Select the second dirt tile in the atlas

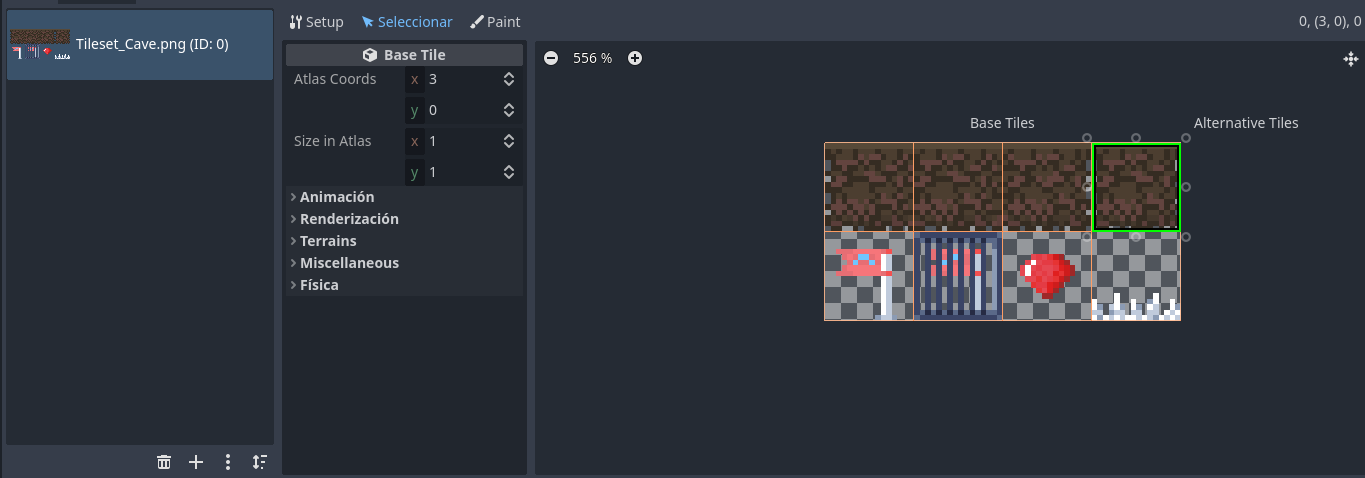(x=958, y=187)
